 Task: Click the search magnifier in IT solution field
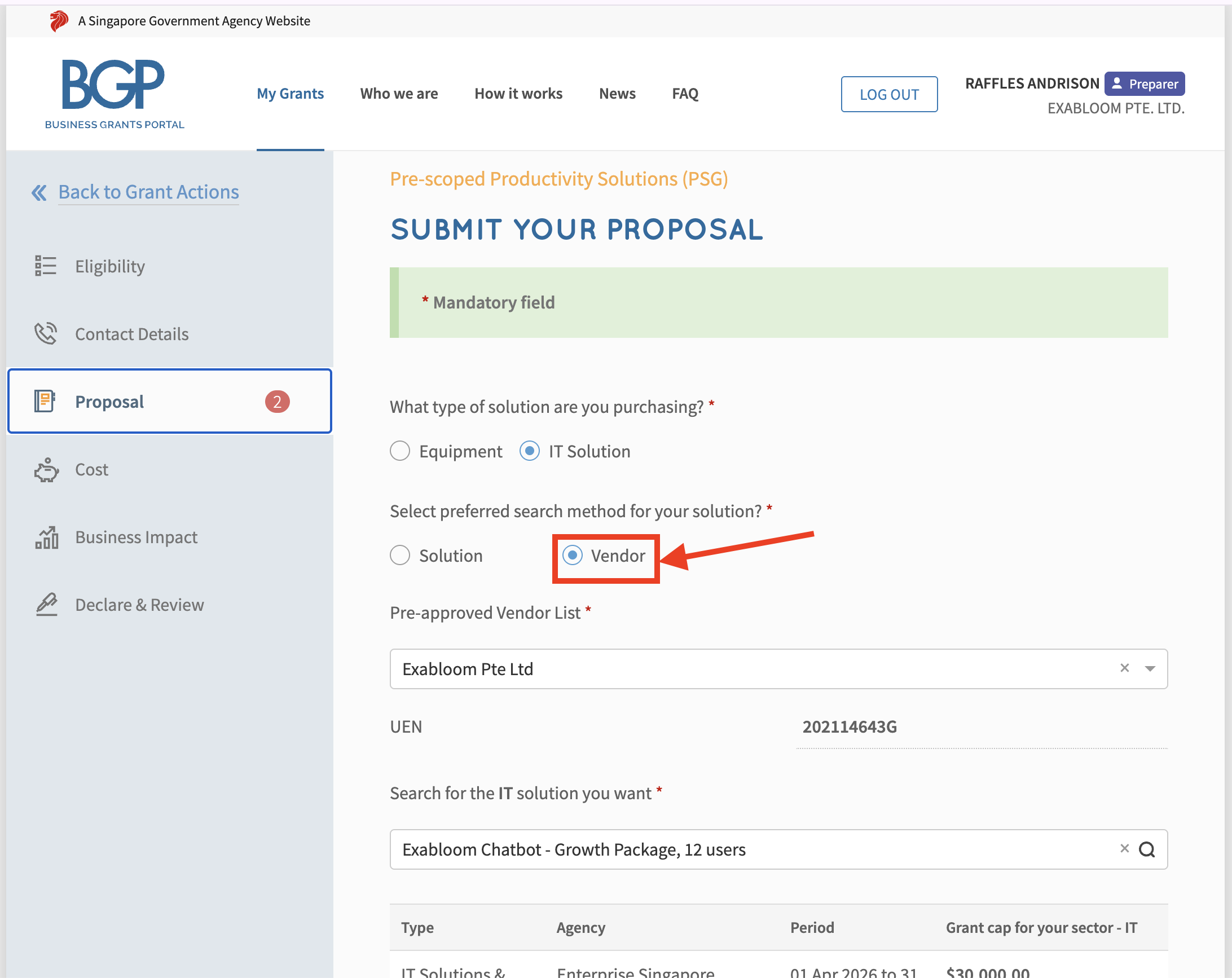pos(1146,849)
